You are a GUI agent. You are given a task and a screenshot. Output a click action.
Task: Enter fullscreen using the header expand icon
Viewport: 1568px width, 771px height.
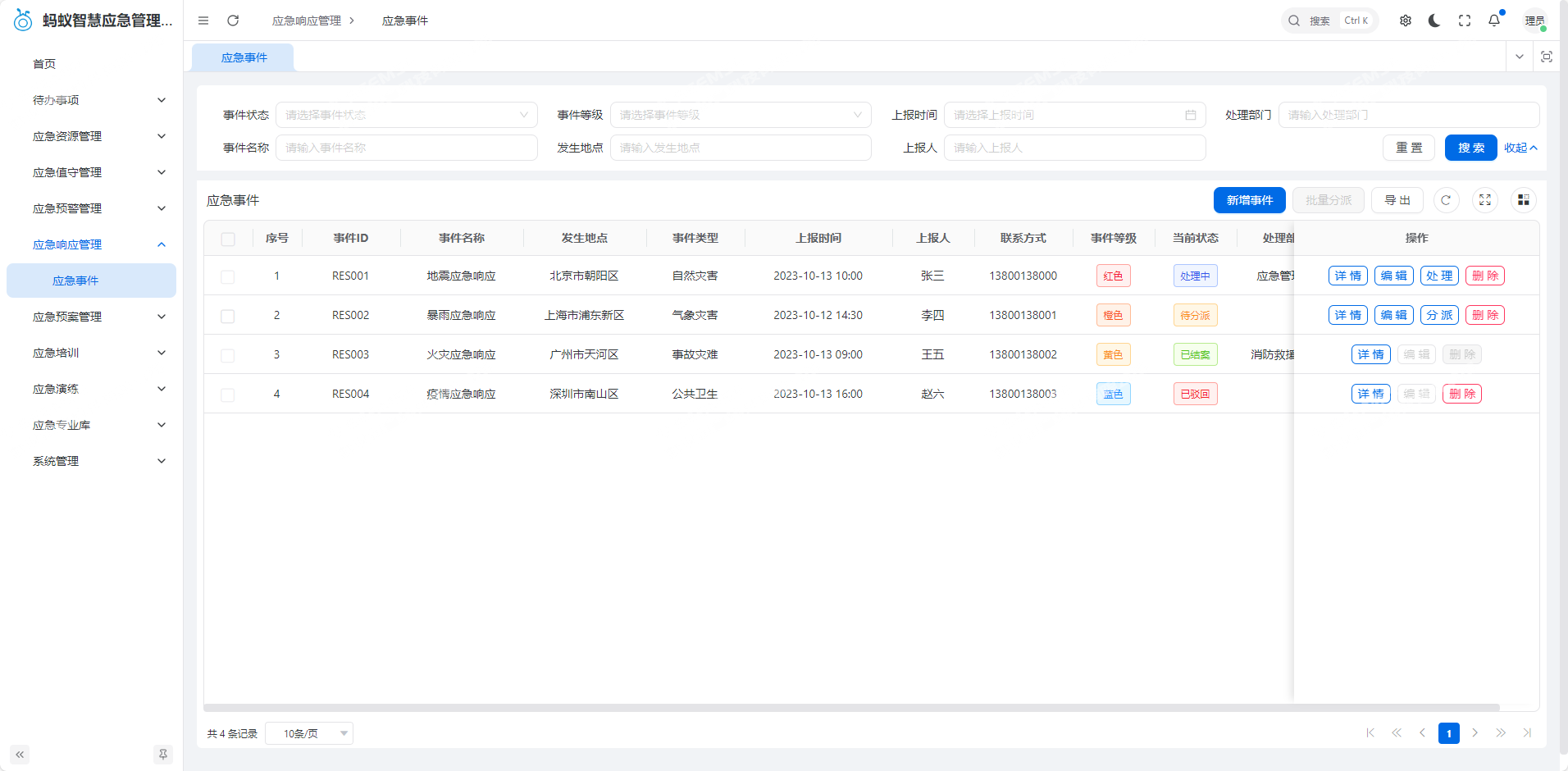coord(1465,21)
